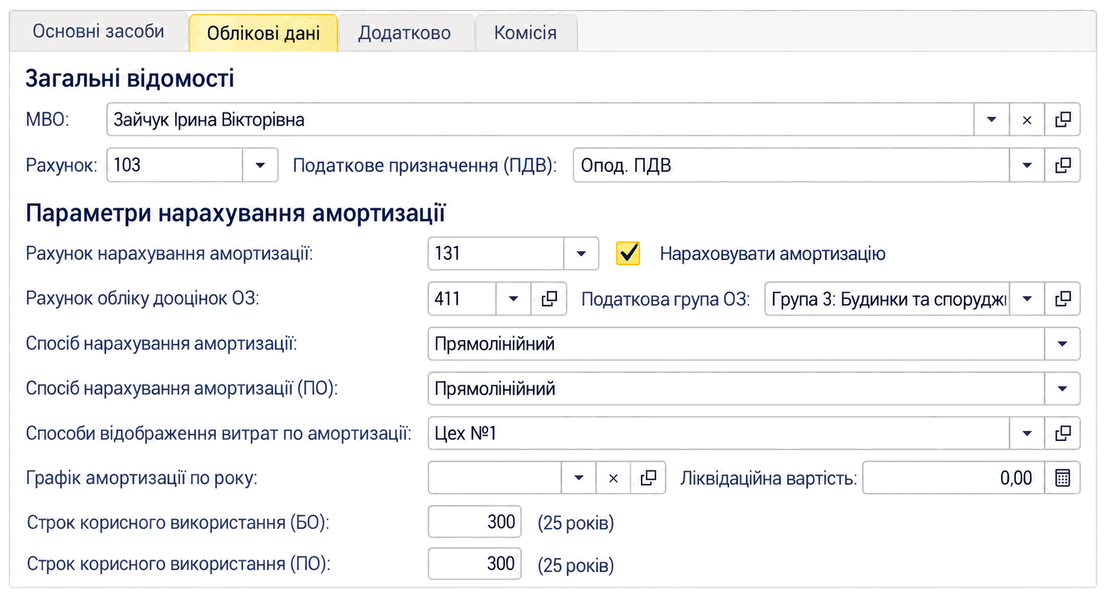Switch to the Основні засоби tab
The image size is (1105, 594).
pos(99,32)
